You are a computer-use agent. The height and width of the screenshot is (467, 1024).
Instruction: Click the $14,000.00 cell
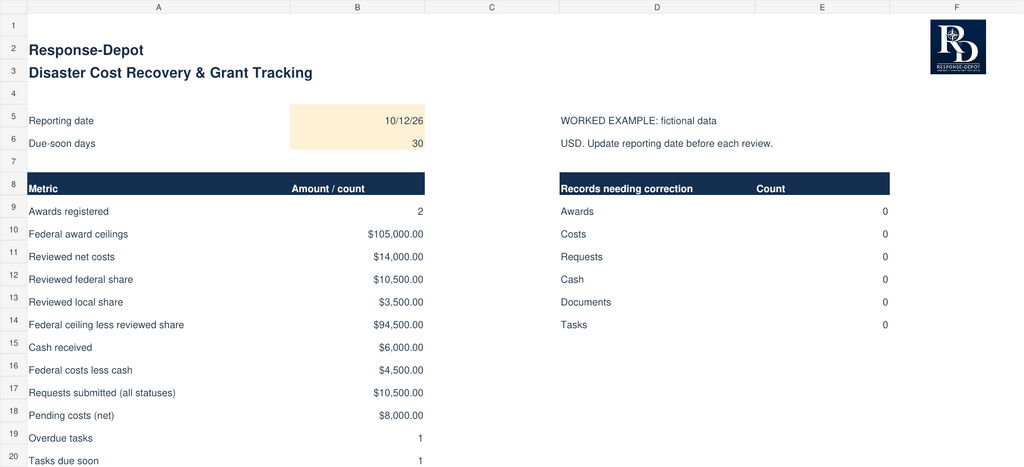(357, 251)
